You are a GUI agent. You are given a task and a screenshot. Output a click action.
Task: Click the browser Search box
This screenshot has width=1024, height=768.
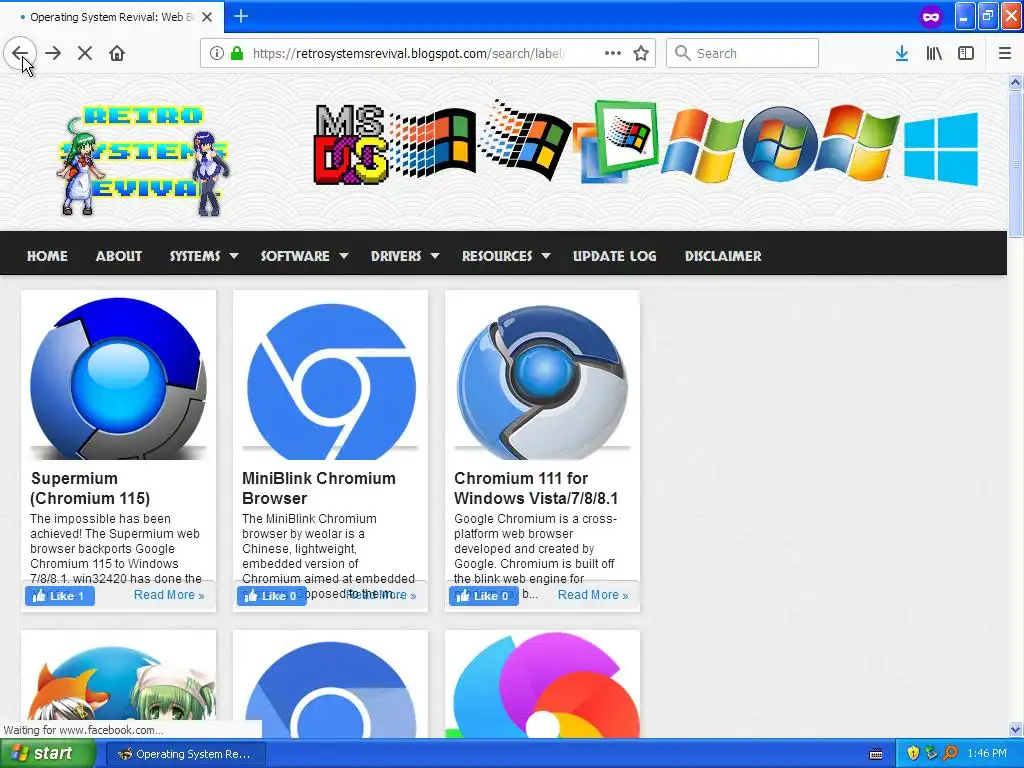(x=743, y=53)
